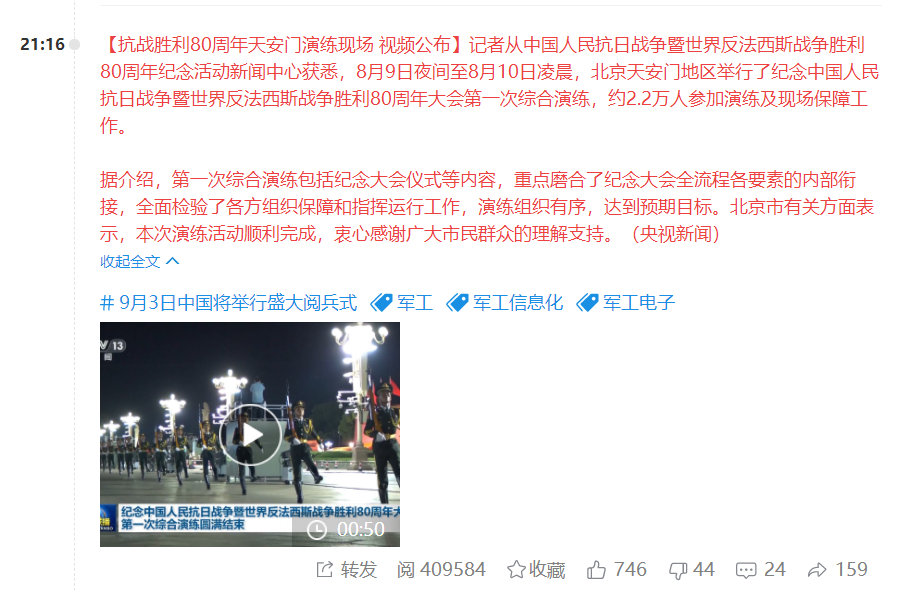Click the tag icon beside 军工
This screenshot has height=590, width=910.
pos(382,302)
